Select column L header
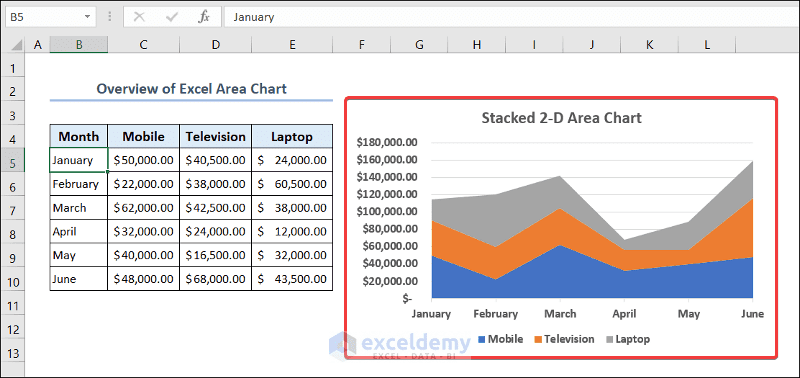The image size is (800, 378). point(707,45)
